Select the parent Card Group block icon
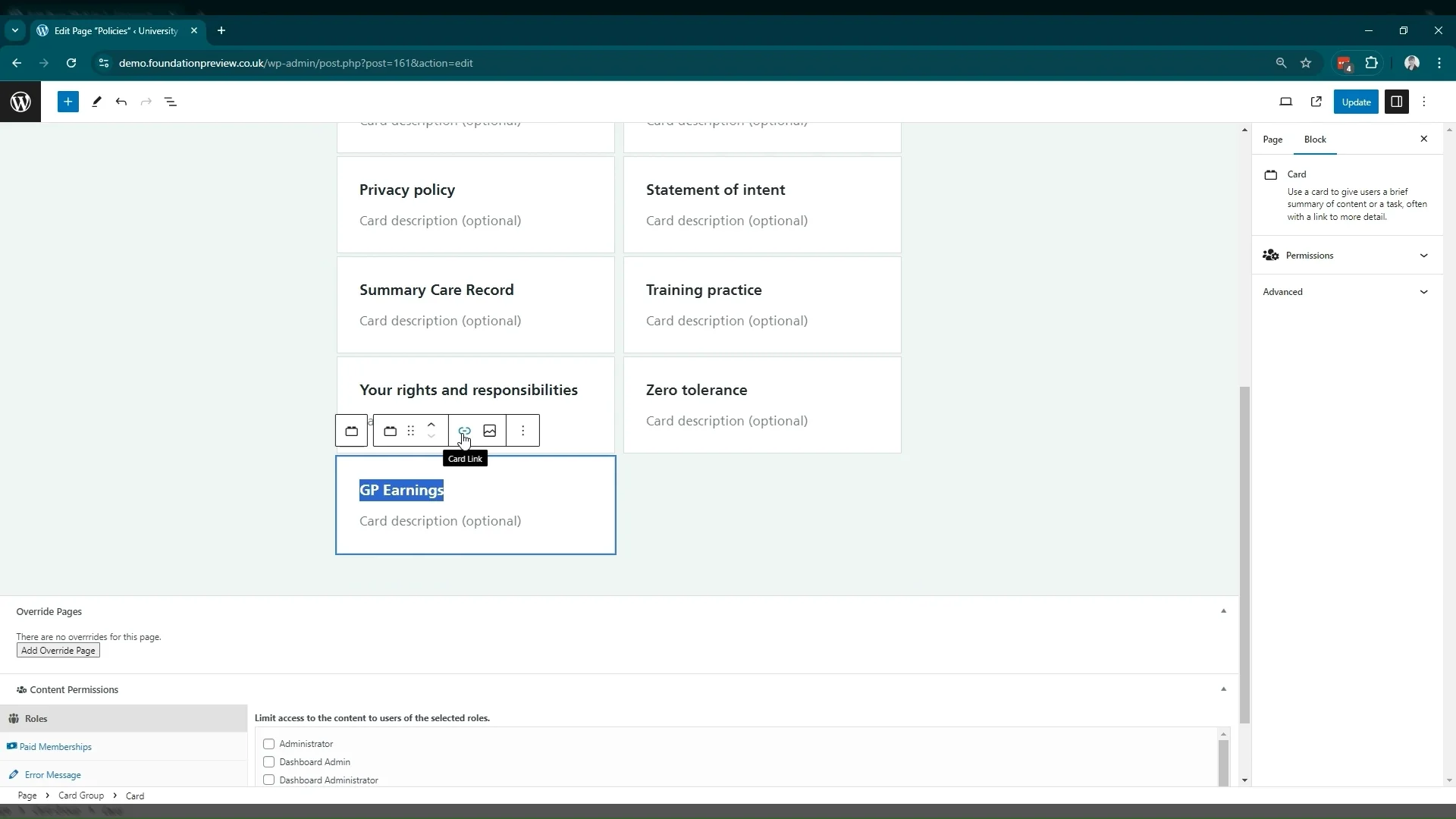 (351, 431)
